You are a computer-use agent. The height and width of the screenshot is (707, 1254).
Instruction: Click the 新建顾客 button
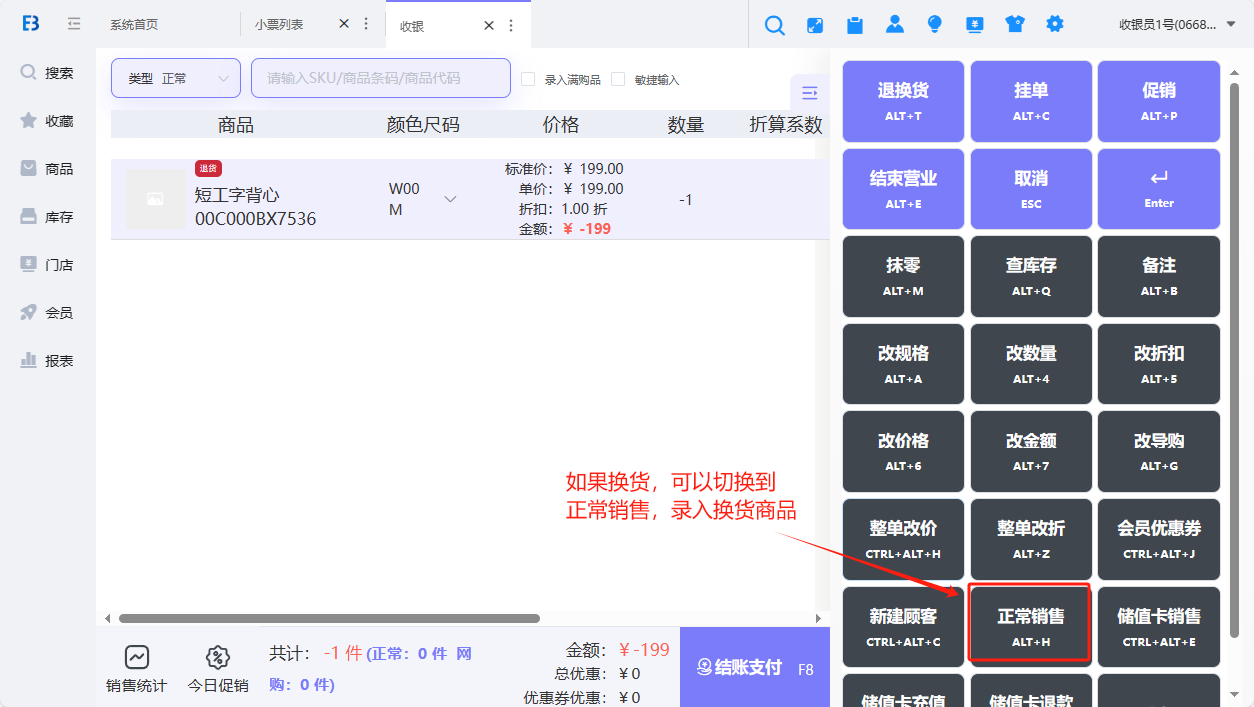[904, 627]
